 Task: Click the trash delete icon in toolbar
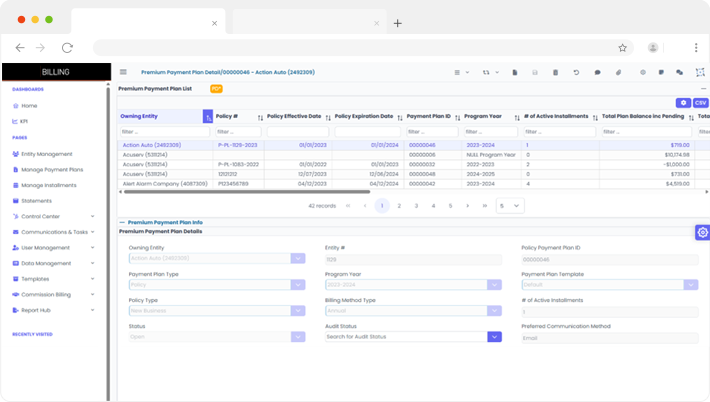coord(555,72)
